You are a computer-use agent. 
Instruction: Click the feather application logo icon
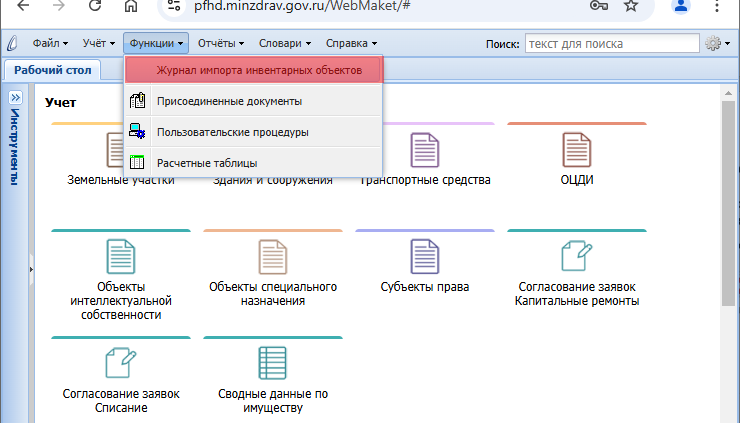coord(13,43)
